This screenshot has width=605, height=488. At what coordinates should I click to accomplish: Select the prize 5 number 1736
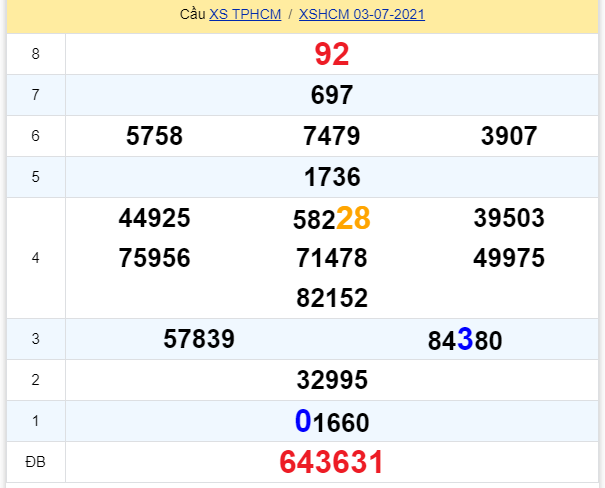[332, 178]
